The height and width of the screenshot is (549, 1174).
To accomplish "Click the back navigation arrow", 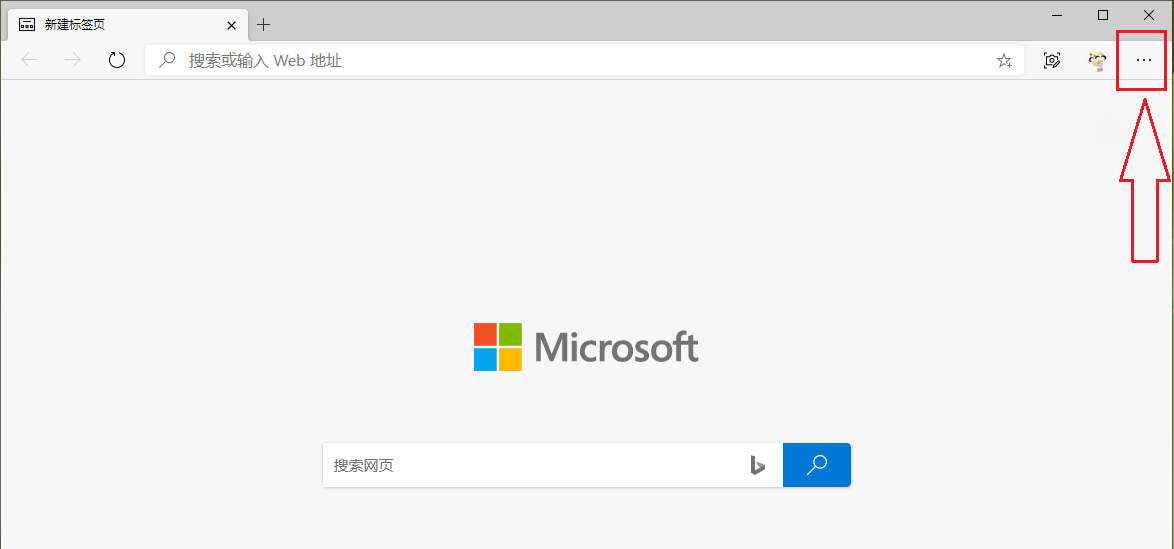I will 29,60.
